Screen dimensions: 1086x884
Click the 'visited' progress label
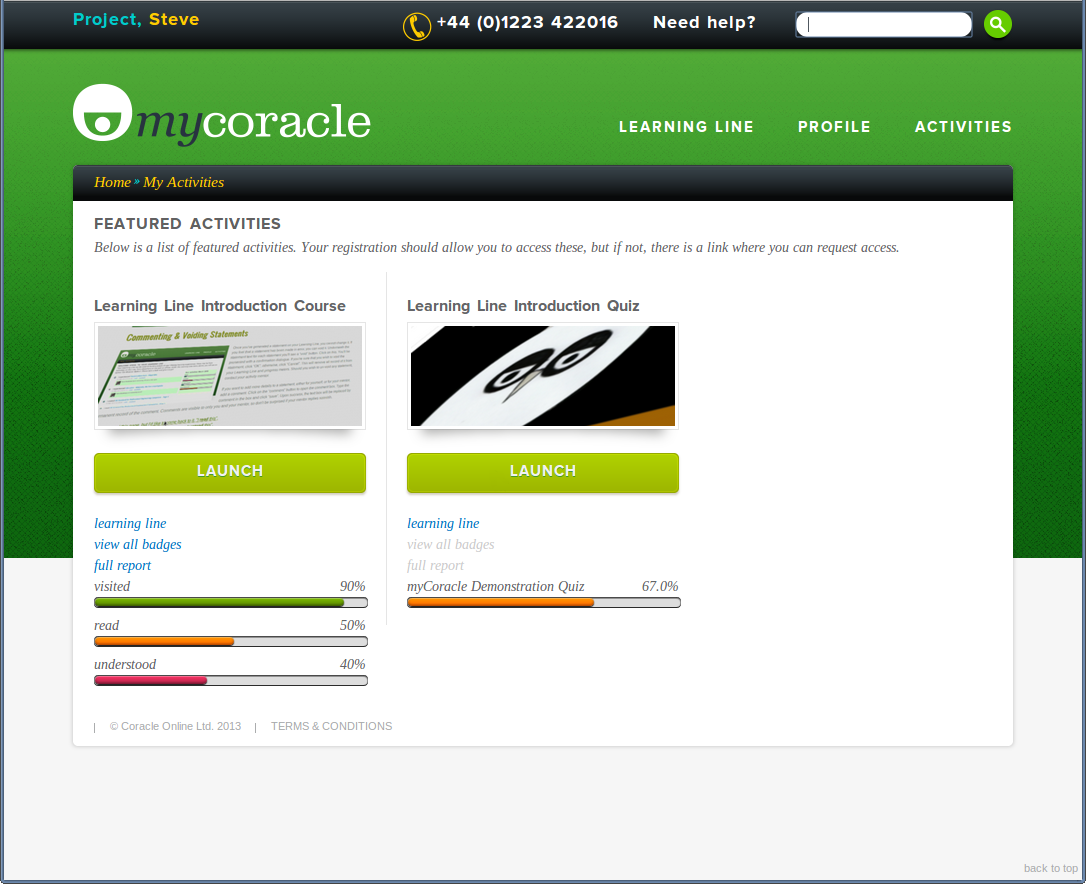(112, 586)
